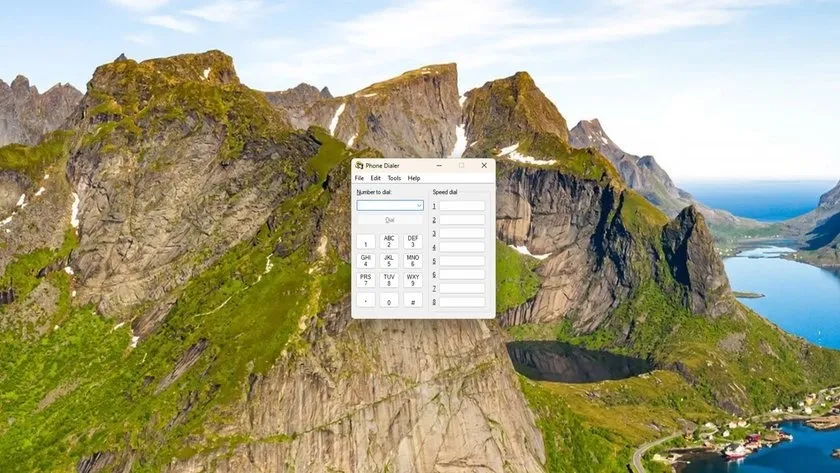Click the WXY 9 keypad button
Screen dimensions: 840x473
(412, 280)
